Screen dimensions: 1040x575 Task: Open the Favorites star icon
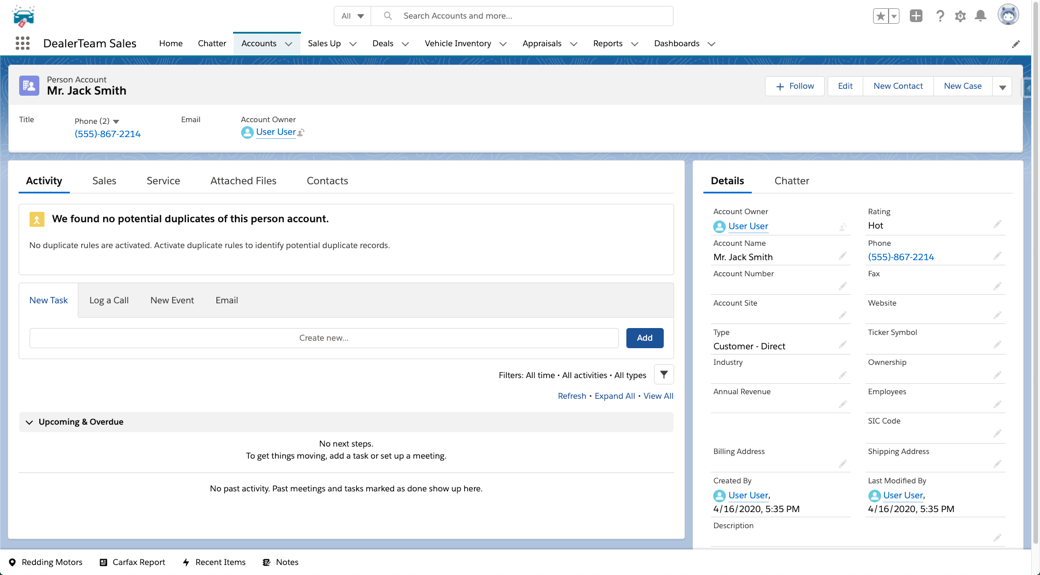pos(880,16)
